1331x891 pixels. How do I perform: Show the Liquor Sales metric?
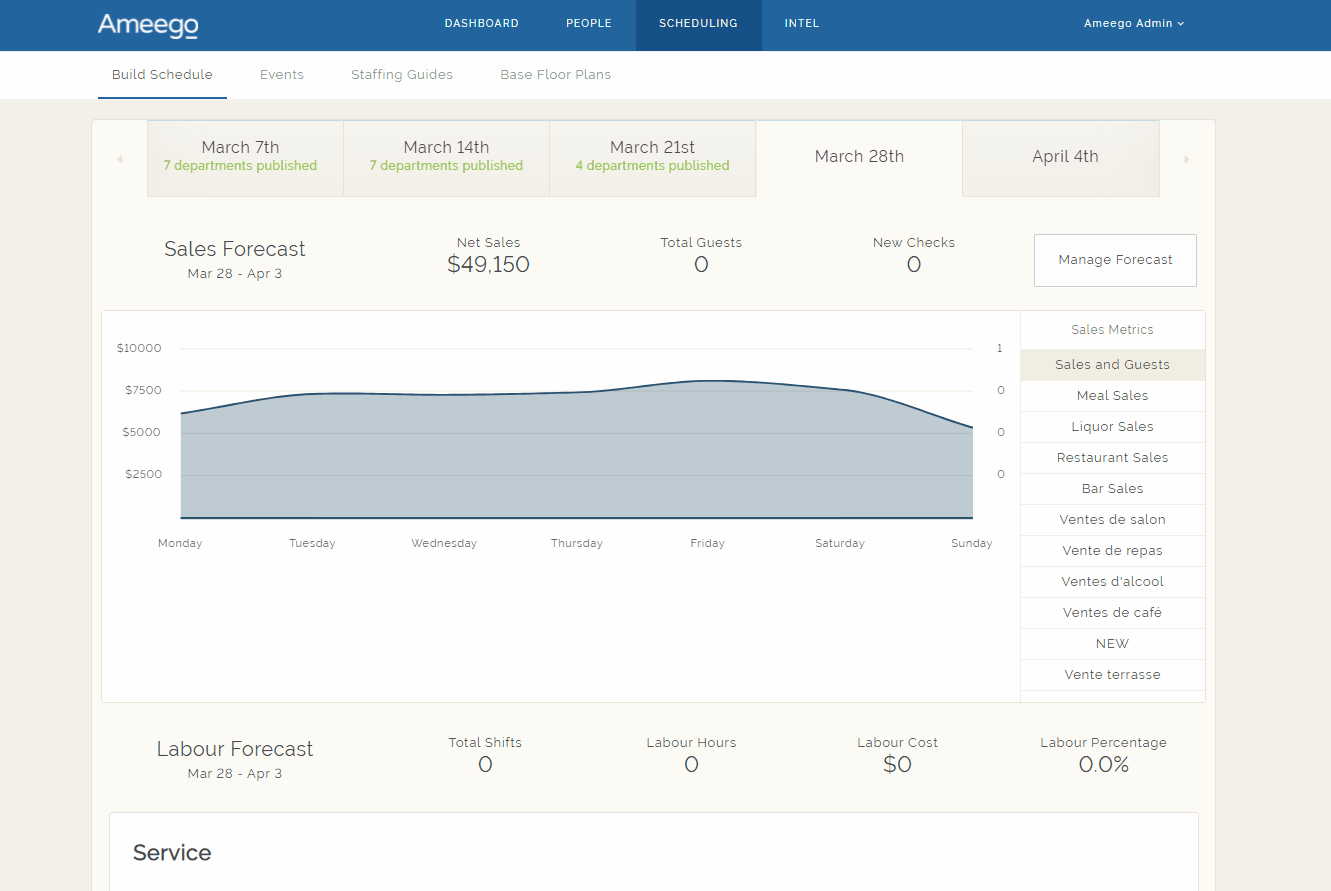1112,427
